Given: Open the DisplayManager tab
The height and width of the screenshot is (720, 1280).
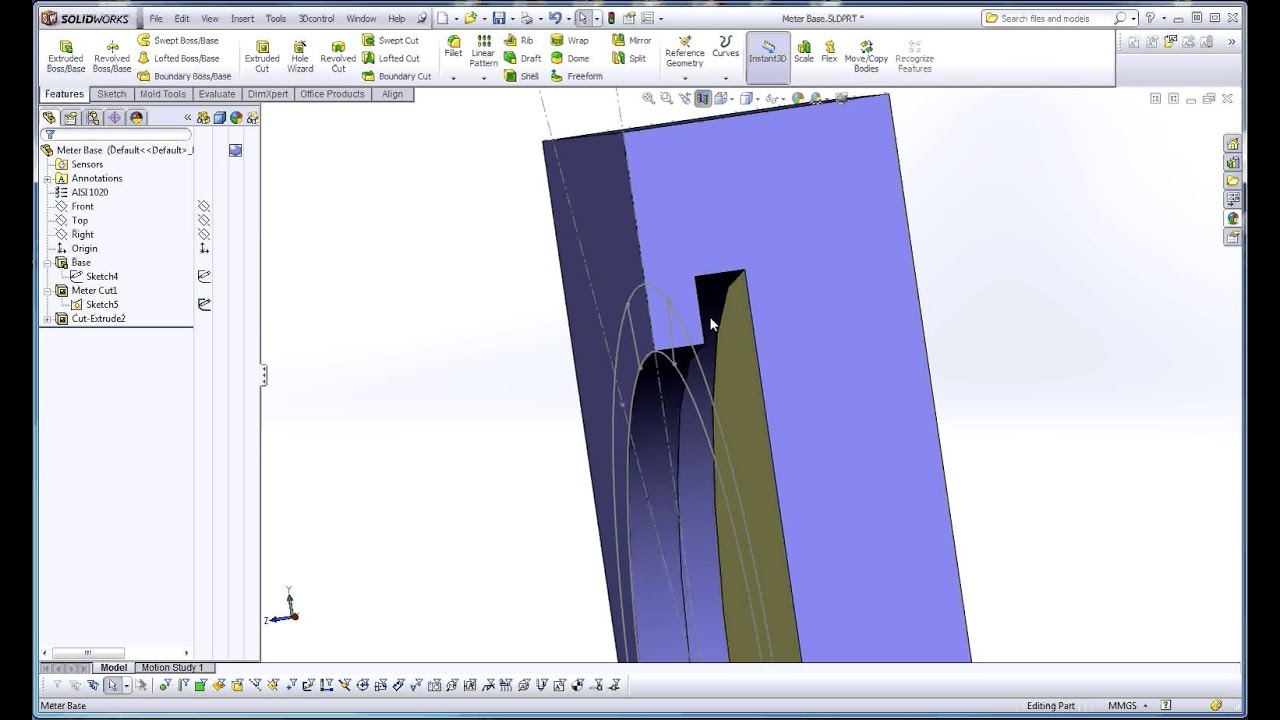Looking at the screenshot, I should pyautogui.click(x=136, y=117).
